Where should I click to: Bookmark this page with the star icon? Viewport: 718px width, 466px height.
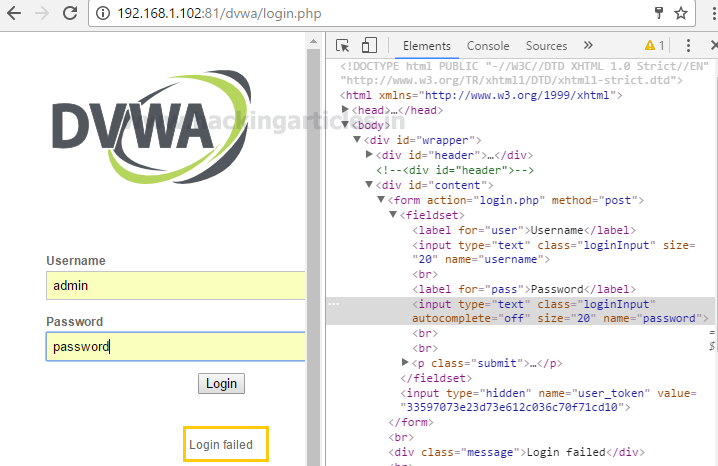coord(681,13)
